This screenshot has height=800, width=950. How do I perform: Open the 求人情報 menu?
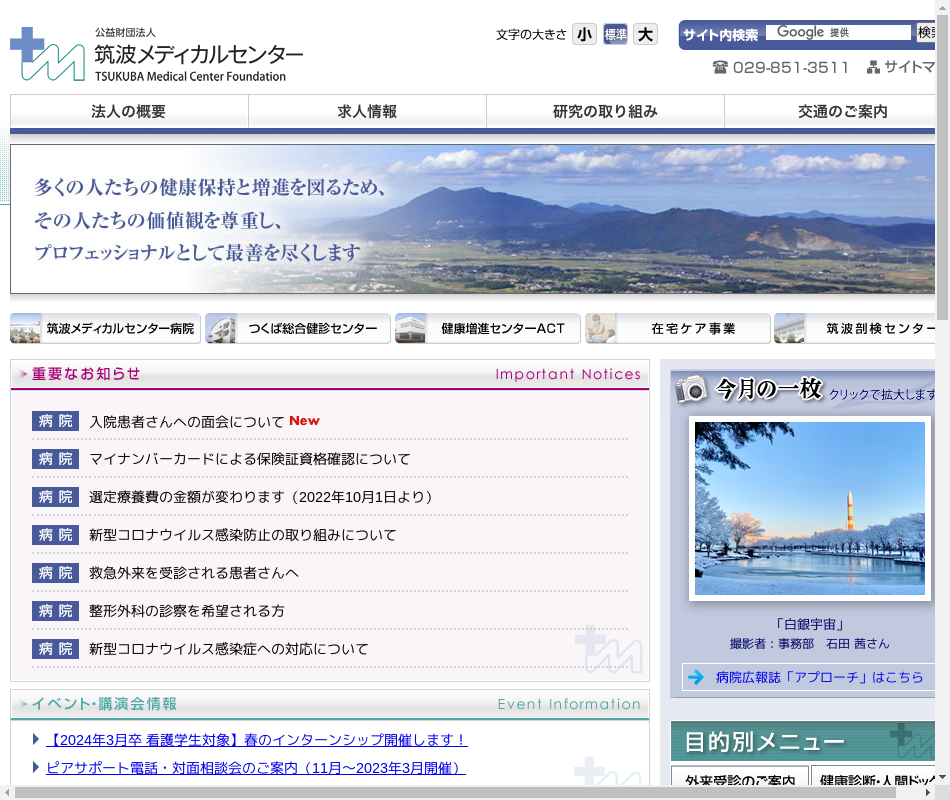[x=367, y=112]
